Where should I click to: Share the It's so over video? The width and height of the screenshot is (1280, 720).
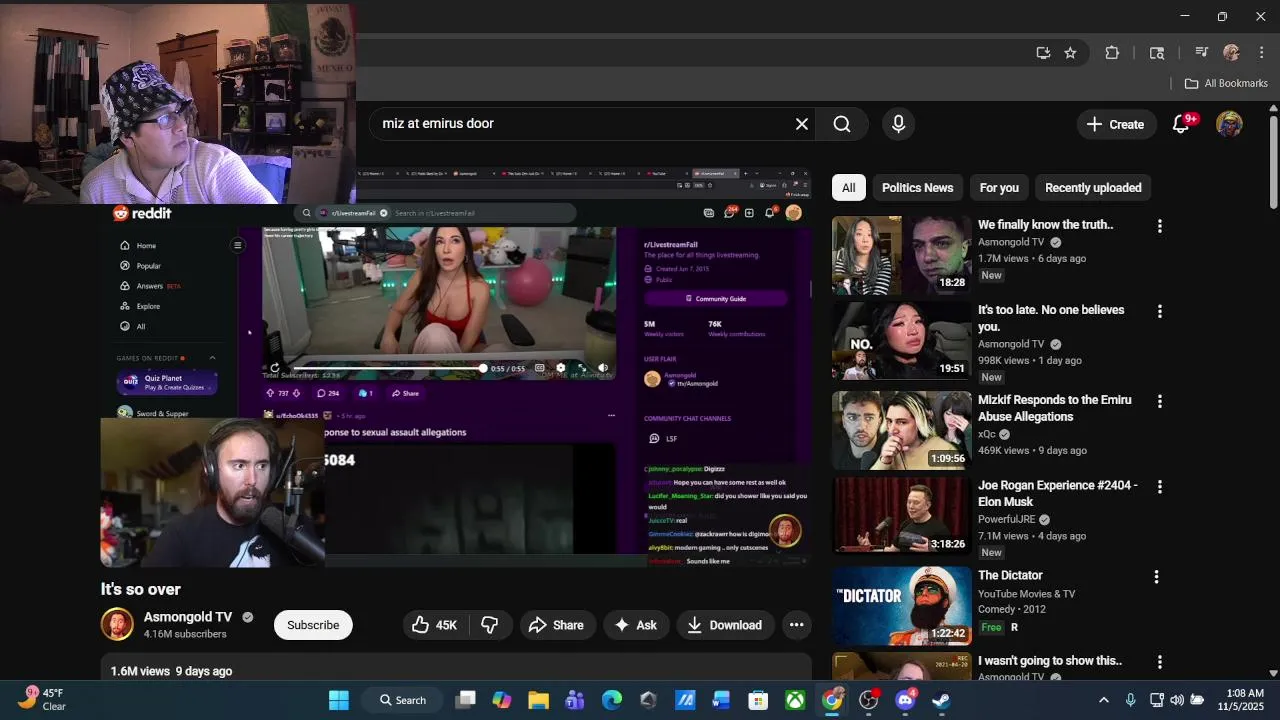pos(556,625)
